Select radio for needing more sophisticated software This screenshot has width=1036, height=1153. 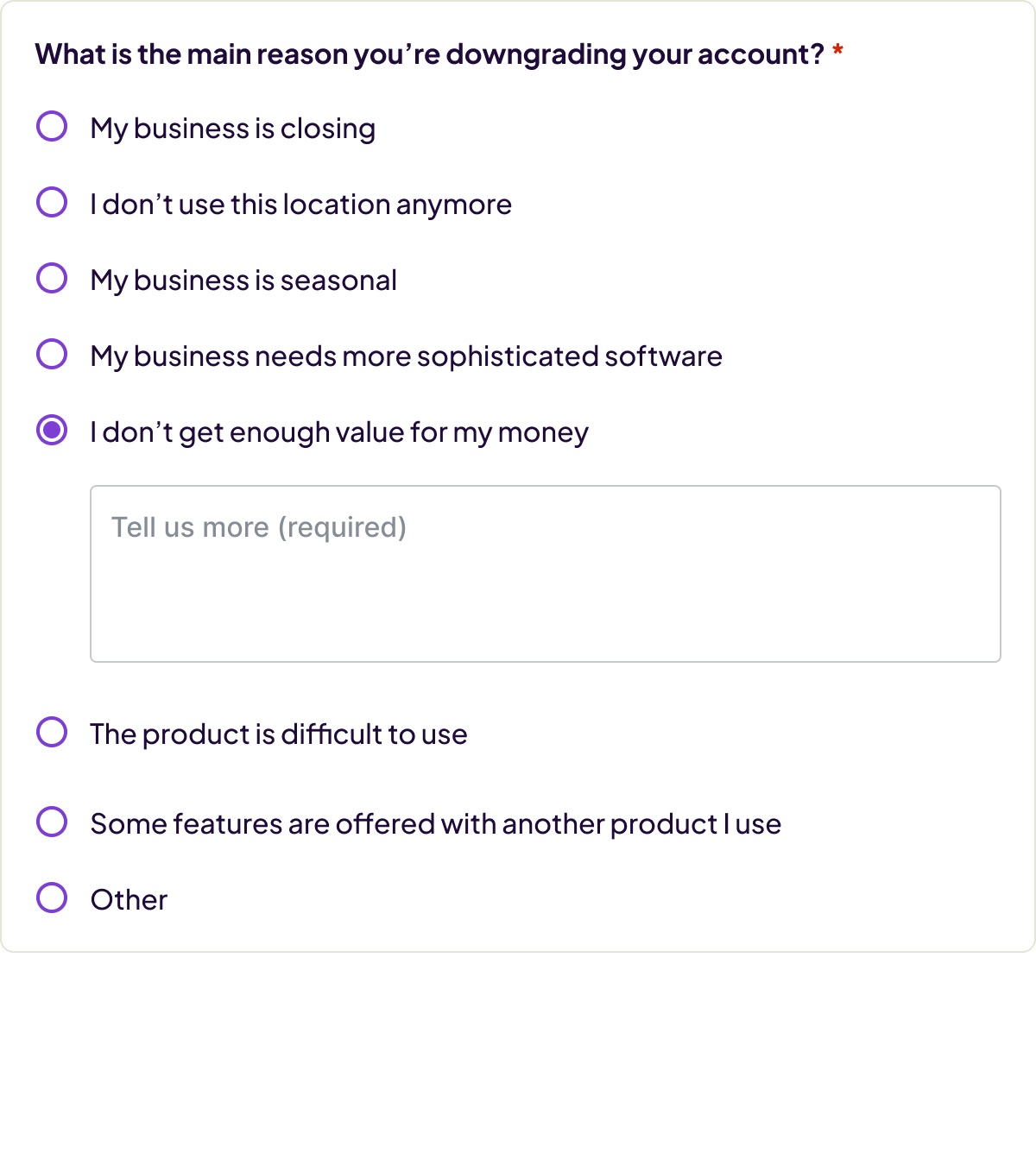[52, 354]
